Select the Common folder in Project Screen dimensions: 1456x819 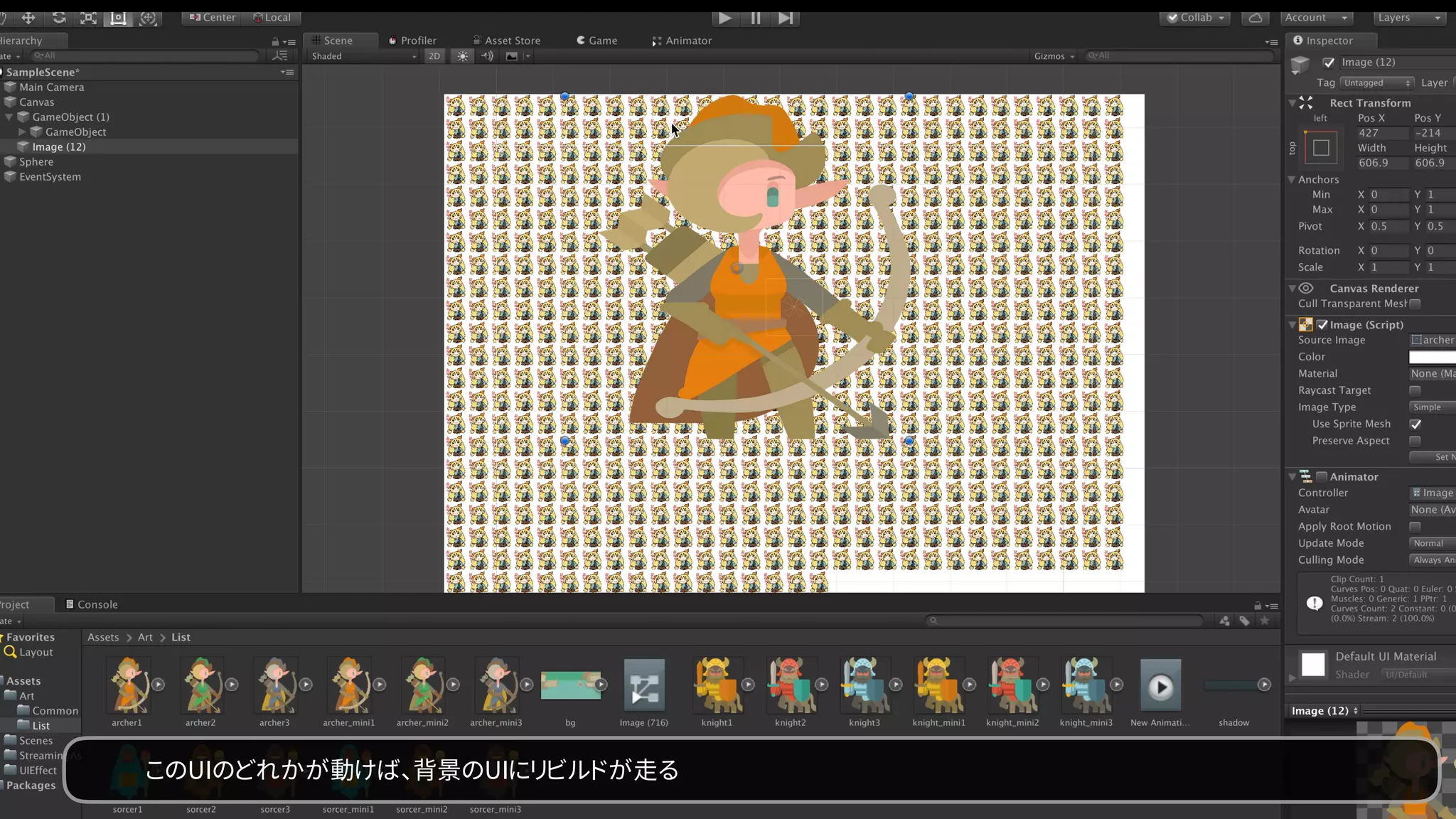click(x=48, y=711)
